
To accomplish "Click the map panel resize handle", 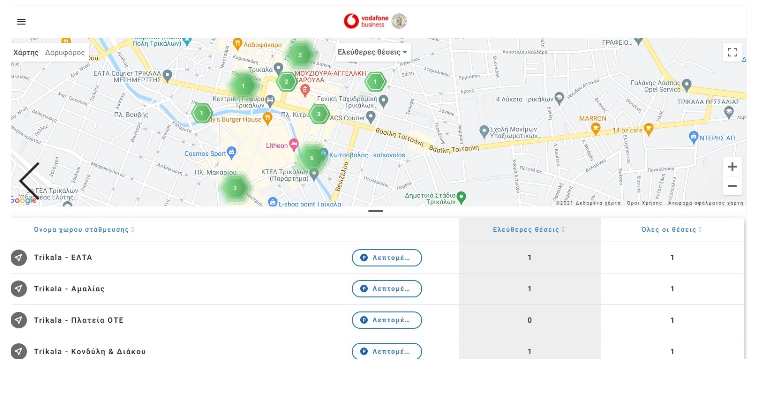I will click(375, 211).
